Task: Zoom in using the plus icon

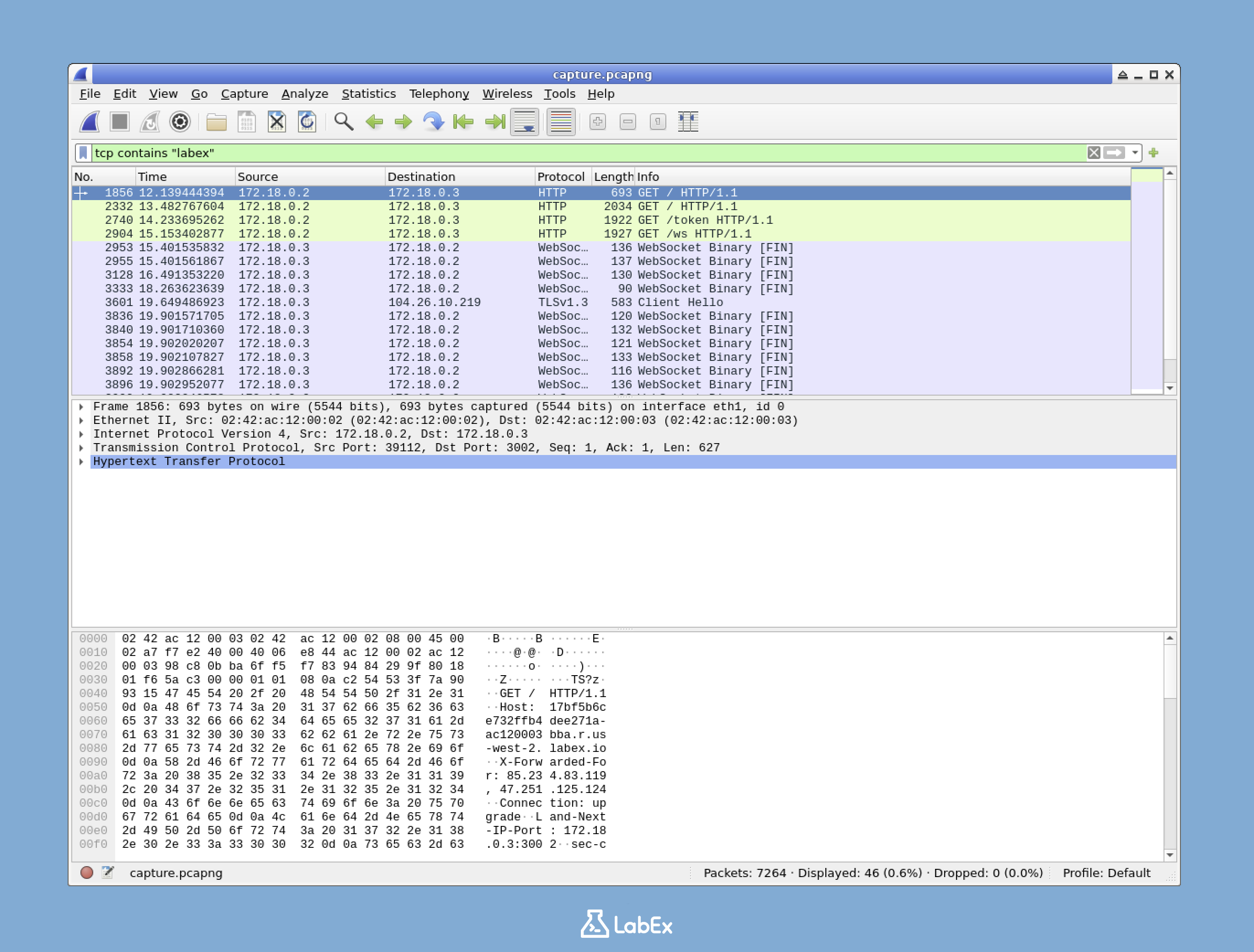Action: click(x=597, y=121)
